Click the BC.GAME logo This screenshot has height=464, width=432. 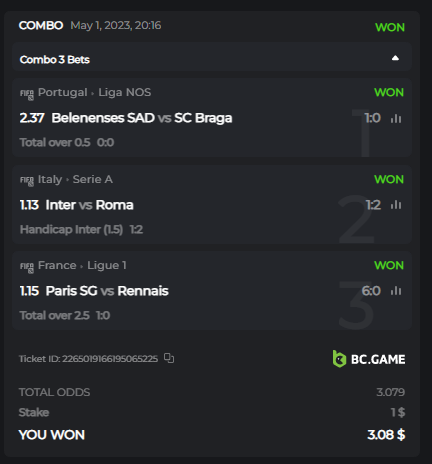click(369, 359)
